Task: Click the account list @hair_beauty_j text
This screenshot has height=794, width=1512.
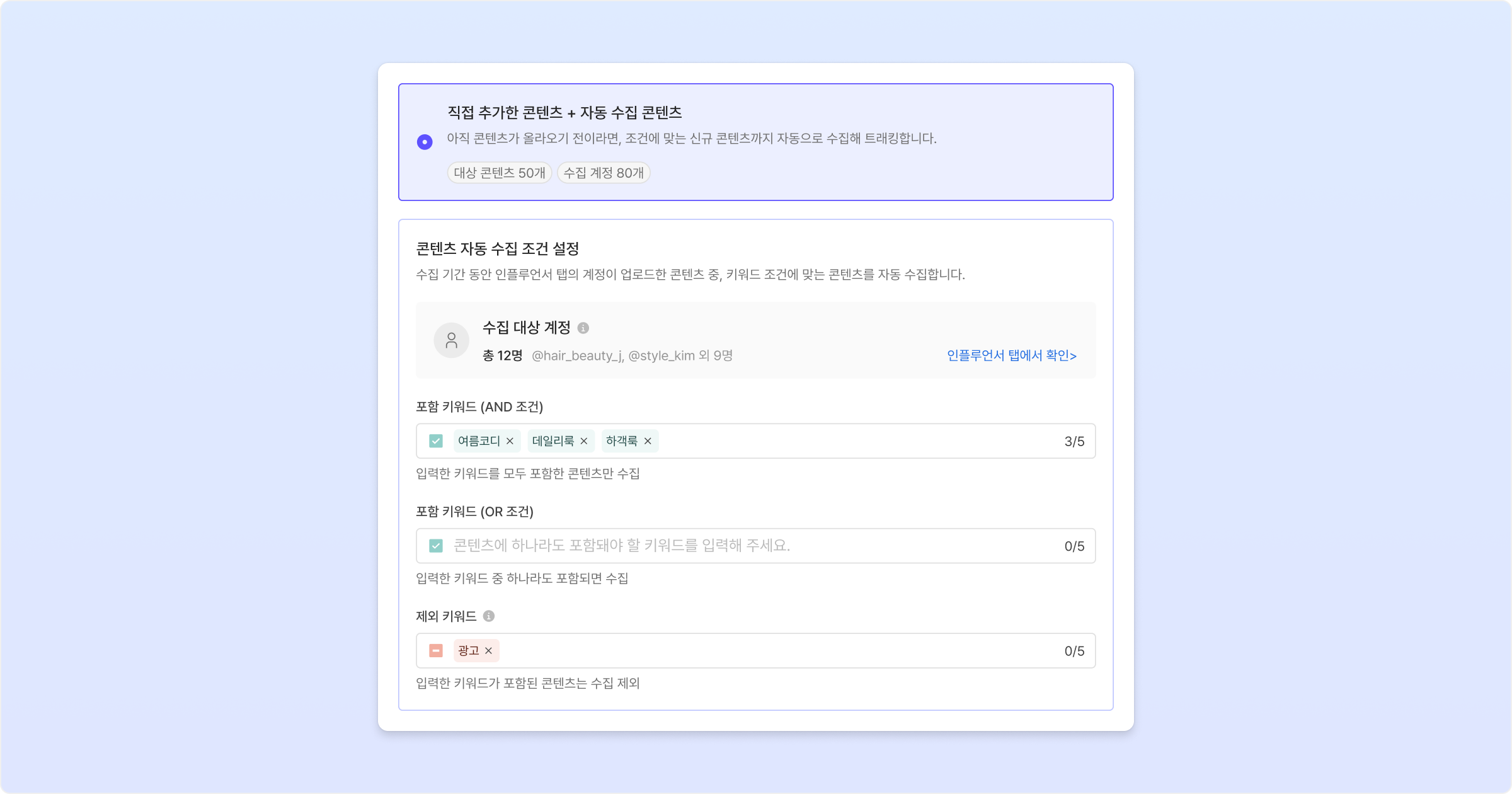Action: click(x=577, y=355)
